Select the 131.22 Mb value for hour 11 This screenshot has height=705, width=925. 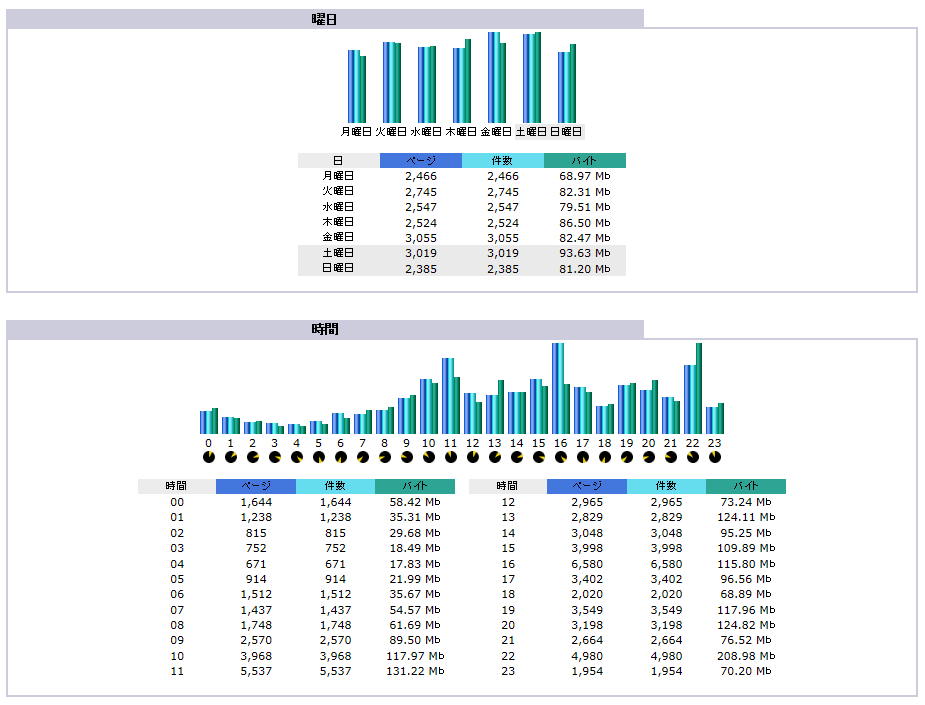pos(415,671)
